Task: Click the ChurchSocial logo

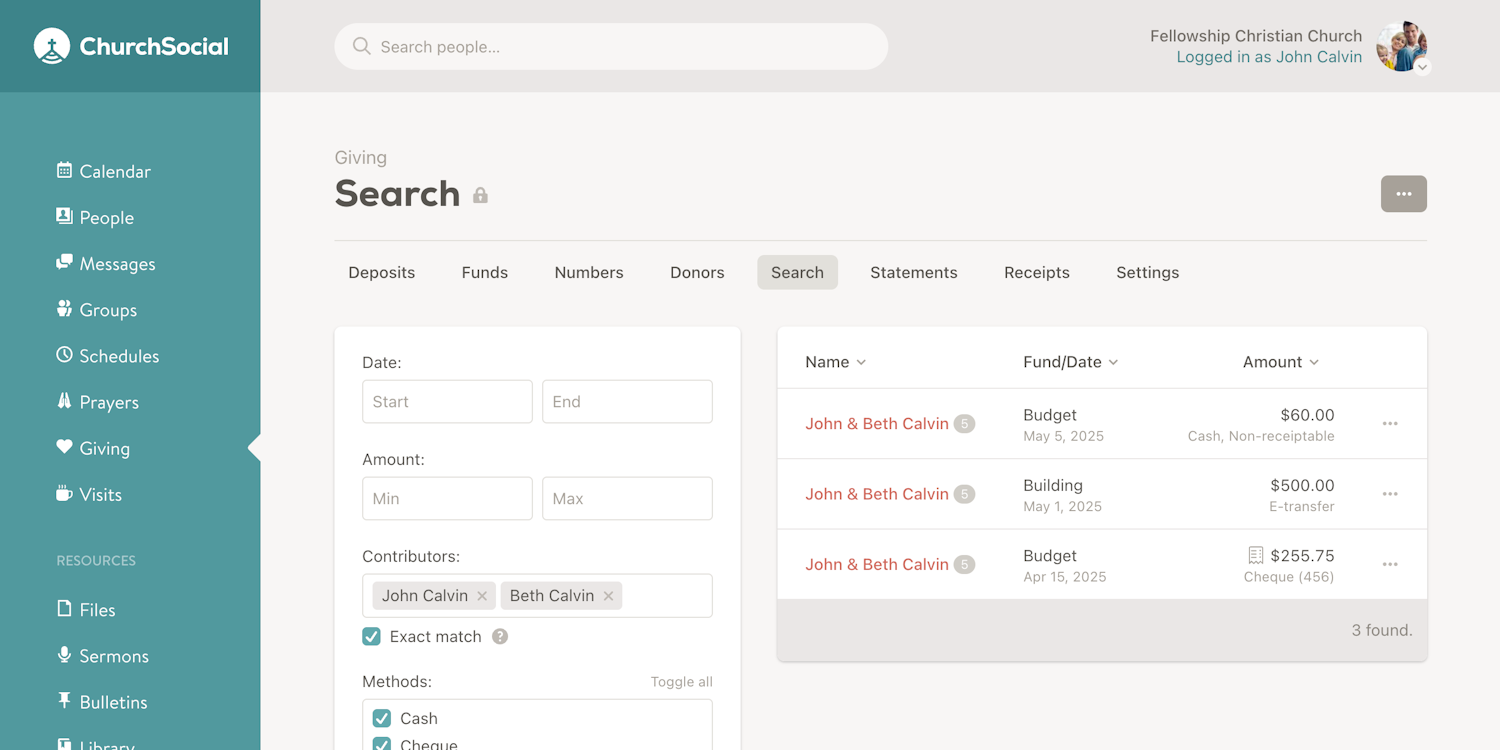Action: 130,45
